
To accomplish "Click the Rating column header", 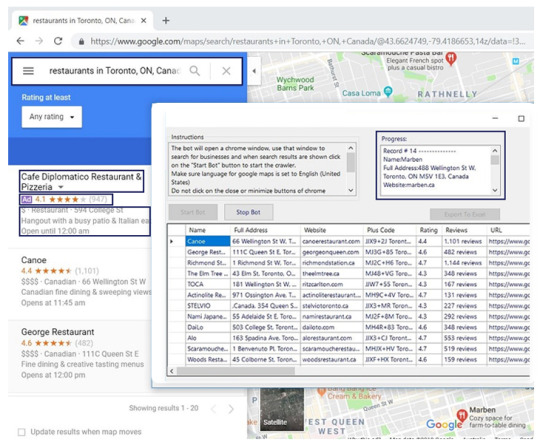I will pyautogui.click(x=429, y=230).
